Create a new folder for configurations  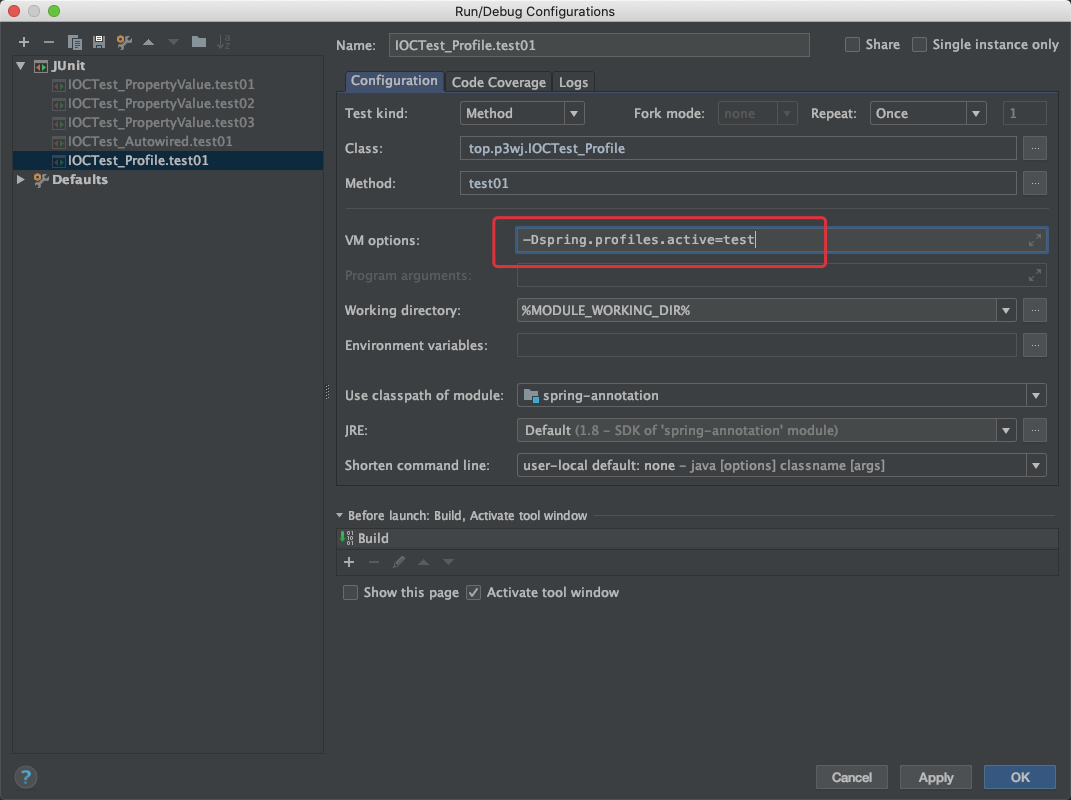(199, 42)
